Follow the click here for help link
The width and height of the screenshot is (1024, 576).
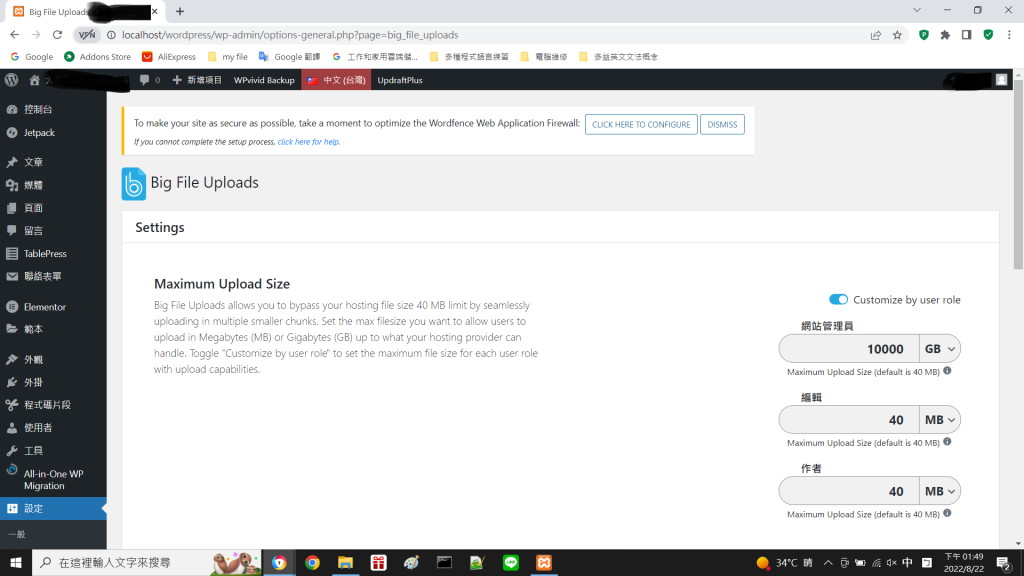[x=308, y=142]
